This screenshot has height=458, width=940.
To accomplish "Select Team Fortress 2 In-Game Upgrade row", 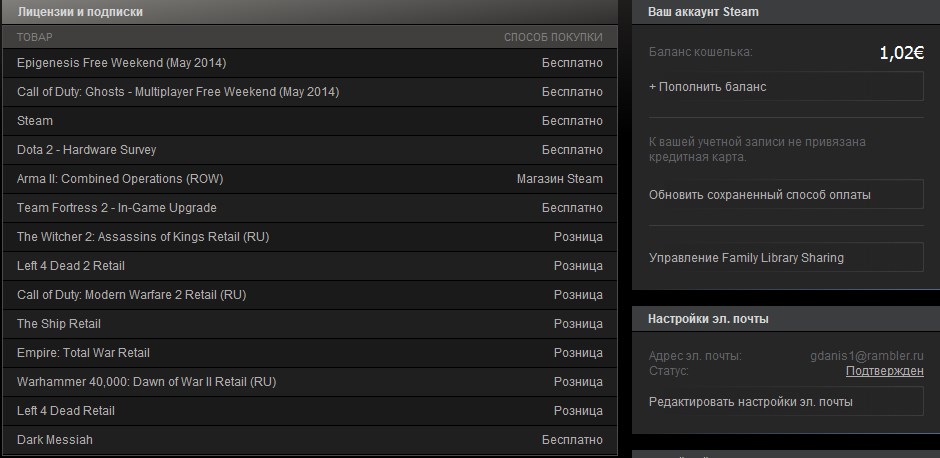I will [310, 207].
